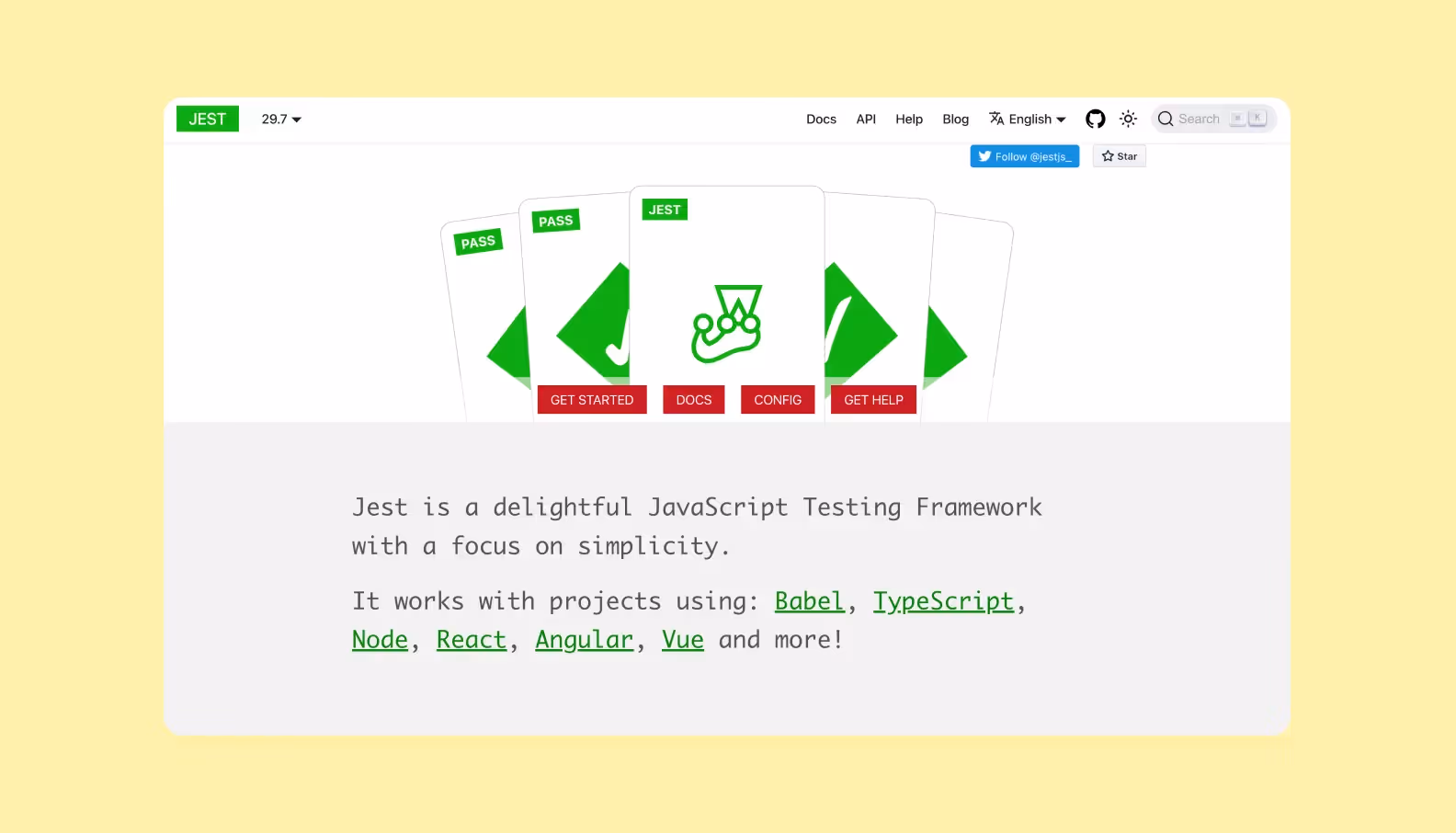Click the JEST logo in navbar
Screen dimensions: 1456x833
click(x=208, y=119)
